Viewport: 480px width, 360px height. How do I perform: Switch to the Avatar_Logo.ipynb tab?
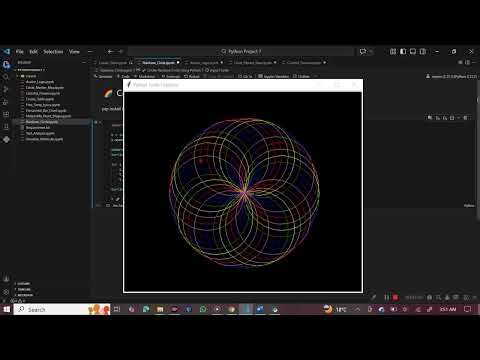click(x=204, y=63)
